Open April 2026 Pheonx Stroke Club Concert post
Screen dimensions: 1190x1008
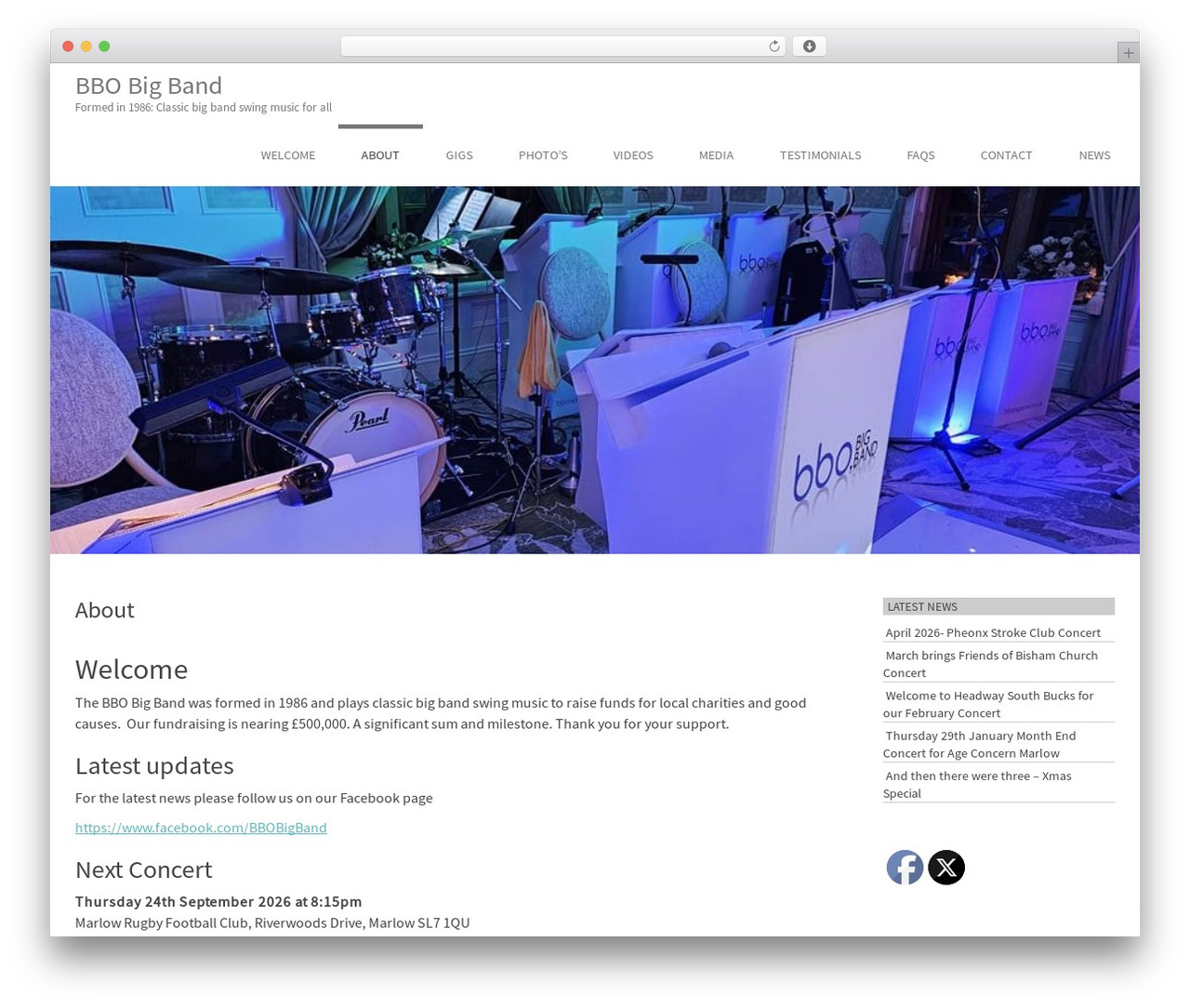(993, 632)
